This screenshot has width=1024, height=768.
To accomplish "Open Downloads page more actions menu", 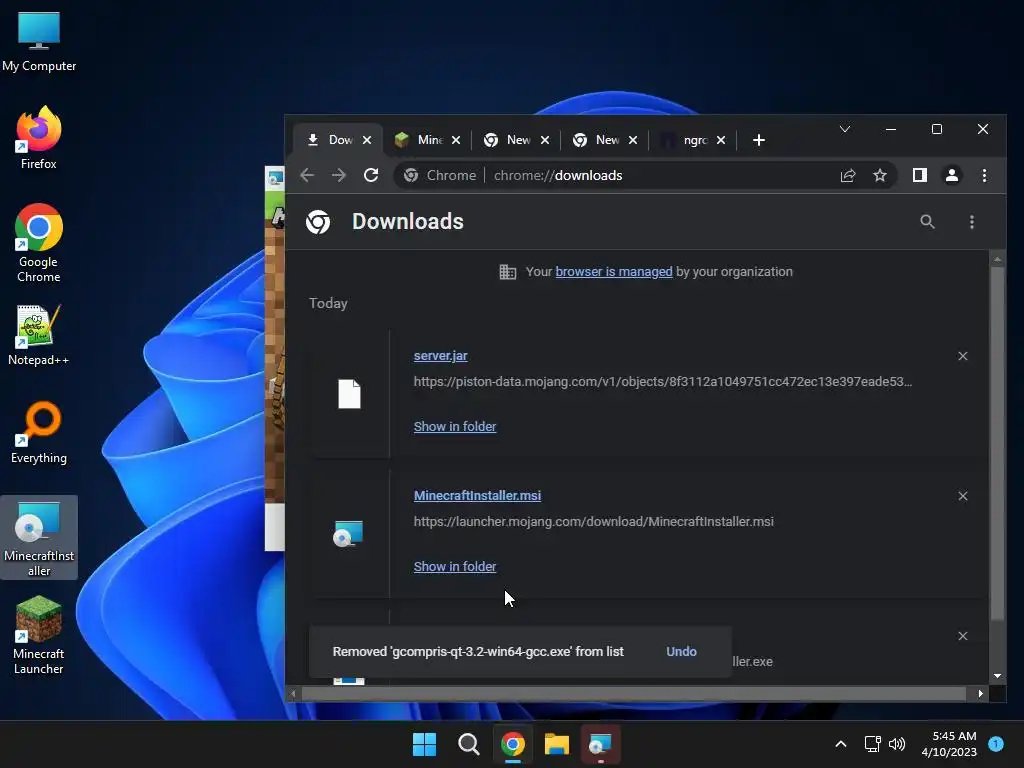I will point(972,221).
